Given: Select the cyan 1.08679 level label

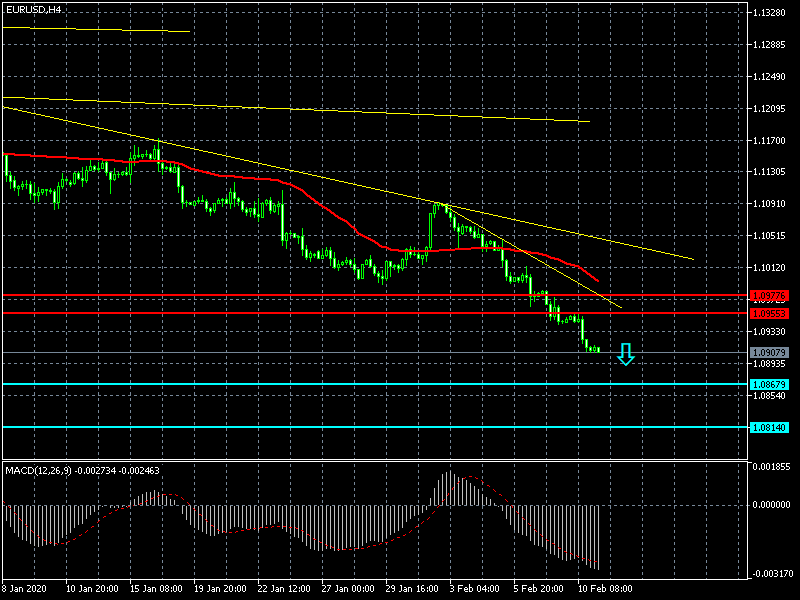Looking at the screenshot, I should (x=769, y=384).
